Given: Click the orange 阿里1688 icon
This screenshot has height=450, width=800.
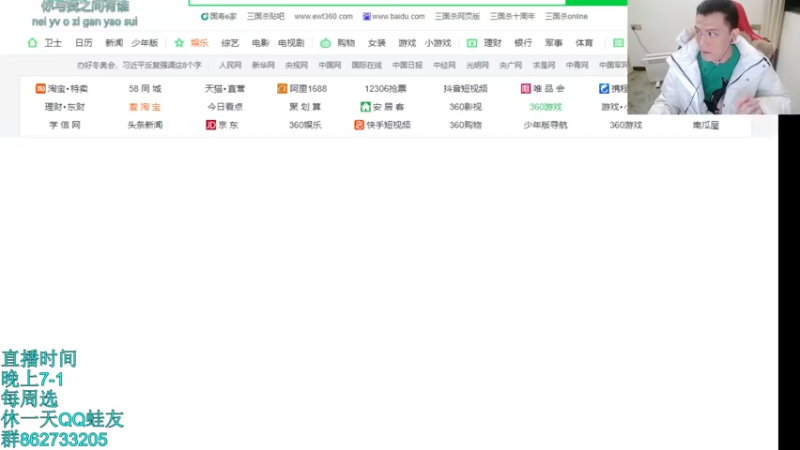Looking at the screenshot, I should click(282, 88).
